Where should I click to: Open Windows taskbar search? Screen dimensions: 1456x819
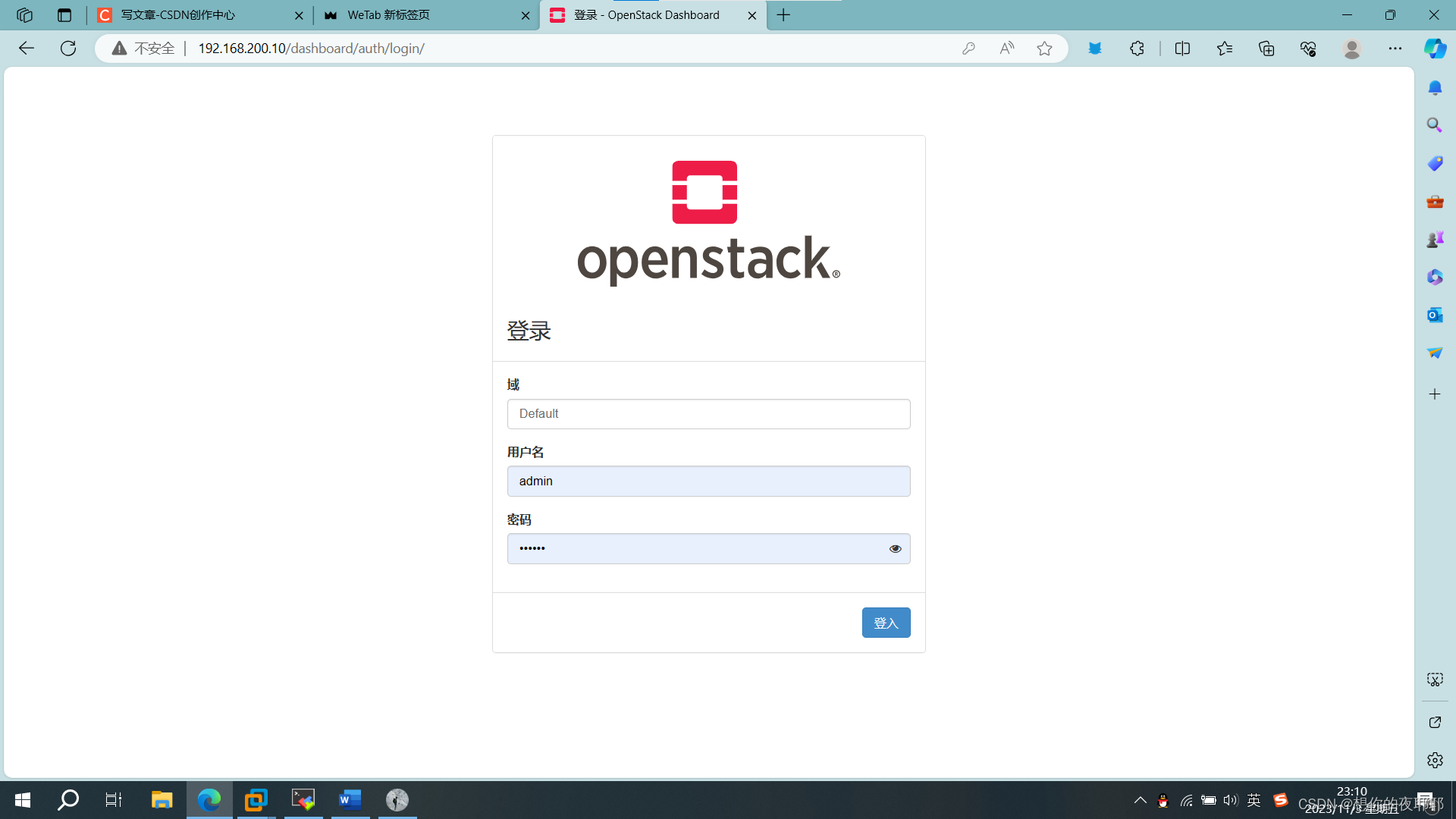click(x=68, y=799)
